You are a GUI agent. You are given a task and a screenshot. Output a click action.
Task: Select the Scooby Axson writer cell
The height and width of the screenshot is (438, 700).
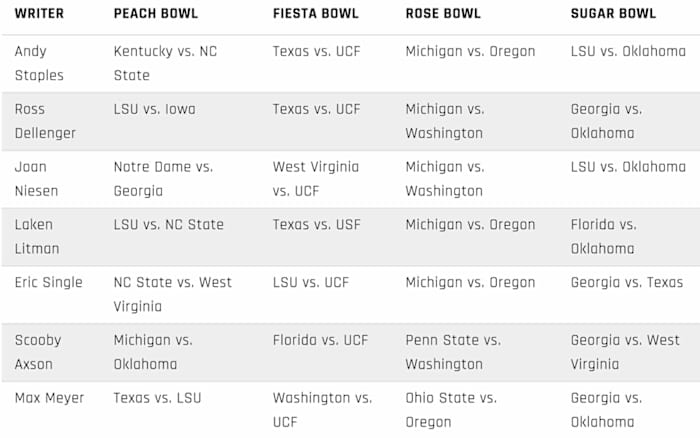click(39, 352)
